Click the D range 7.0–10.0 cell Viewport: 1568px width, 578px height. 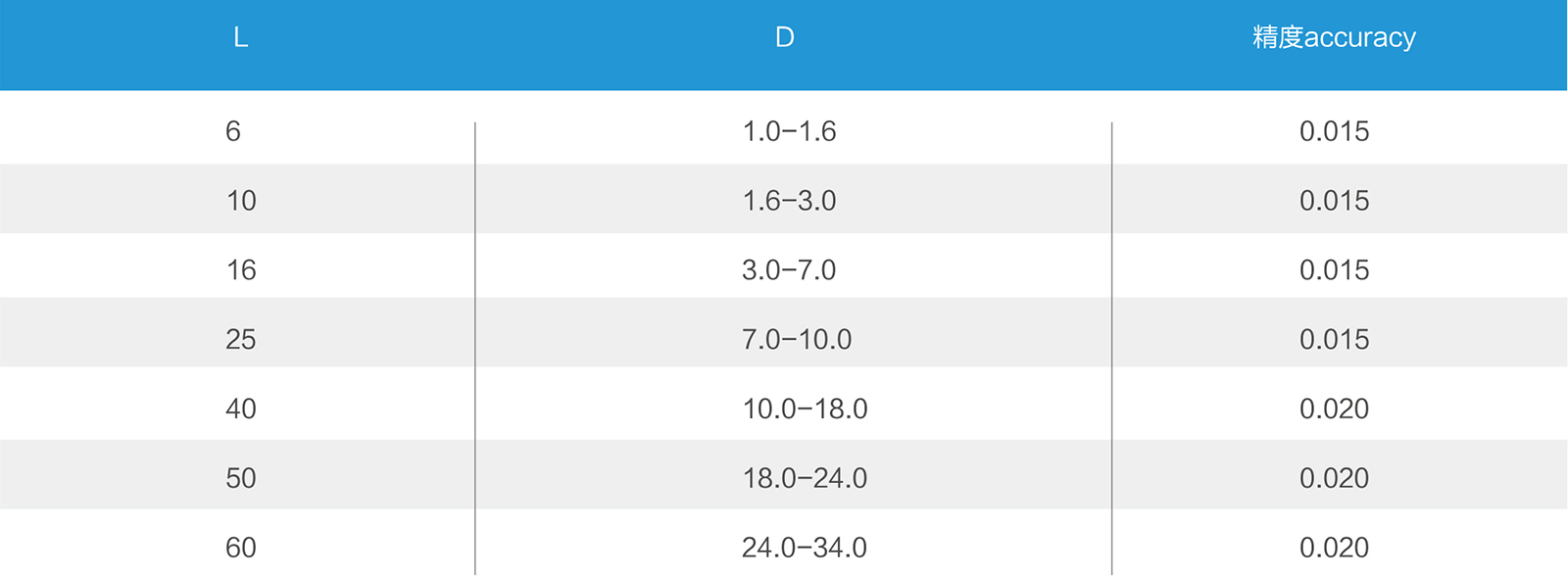tap(797, 340)
